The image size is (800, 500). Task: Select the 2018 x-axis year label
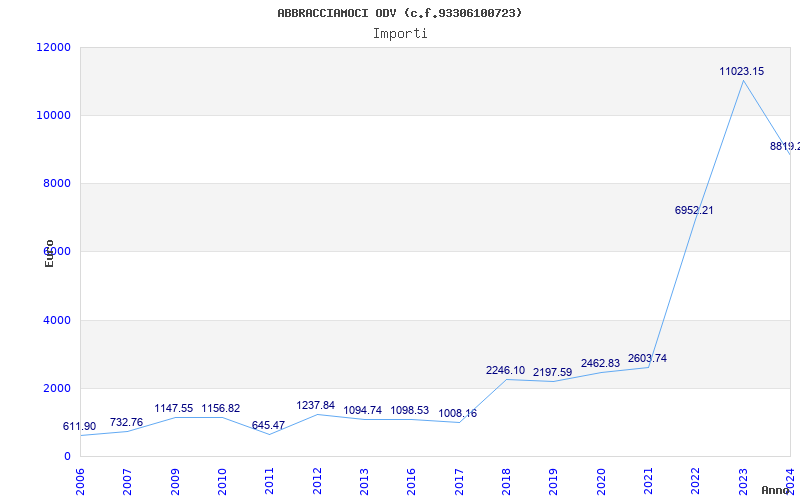click(x=506, y=481)
